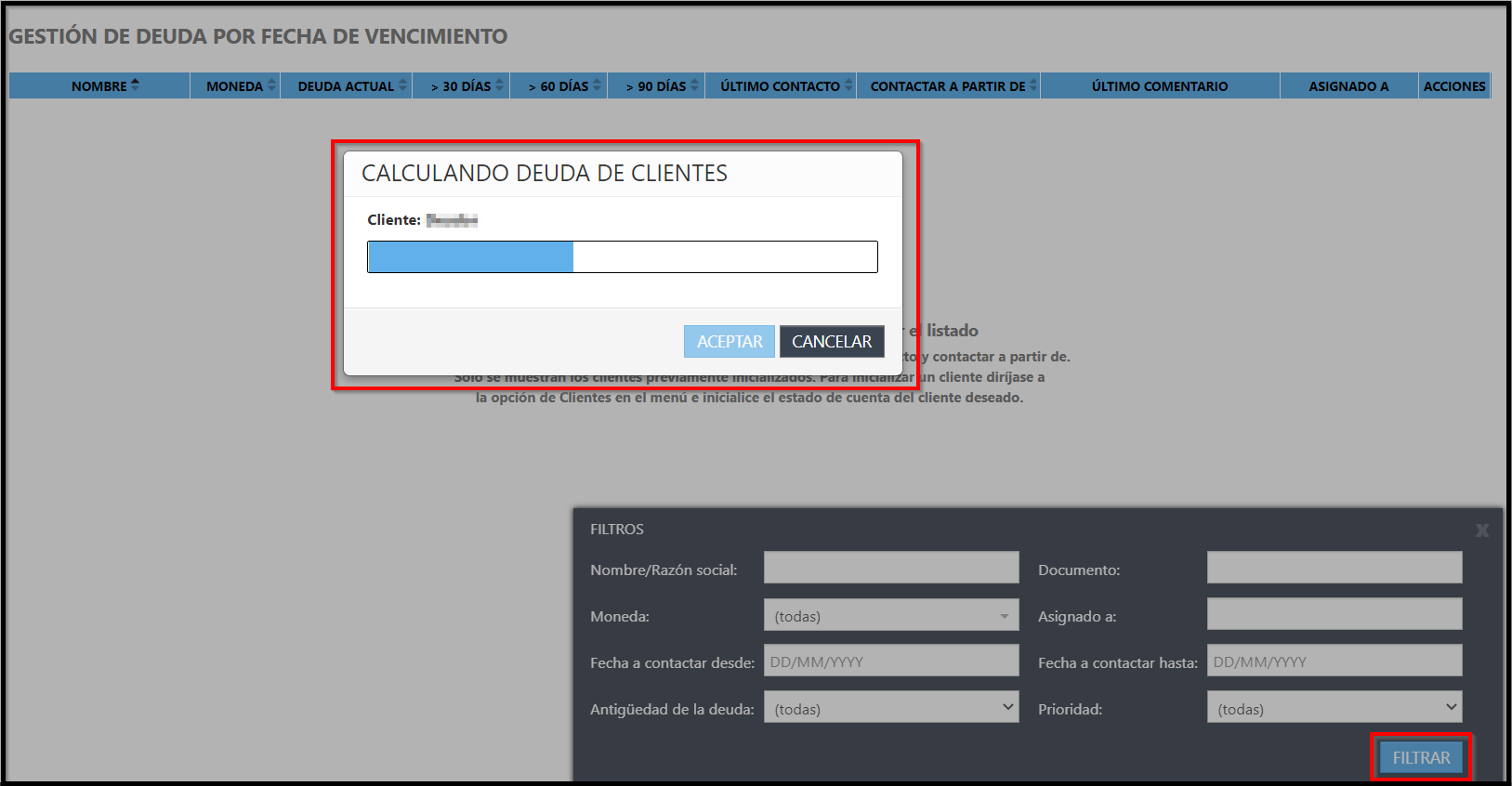
Task: Sort by CONTACTAR A PARTIR DE column
Action: pos(948,85)
